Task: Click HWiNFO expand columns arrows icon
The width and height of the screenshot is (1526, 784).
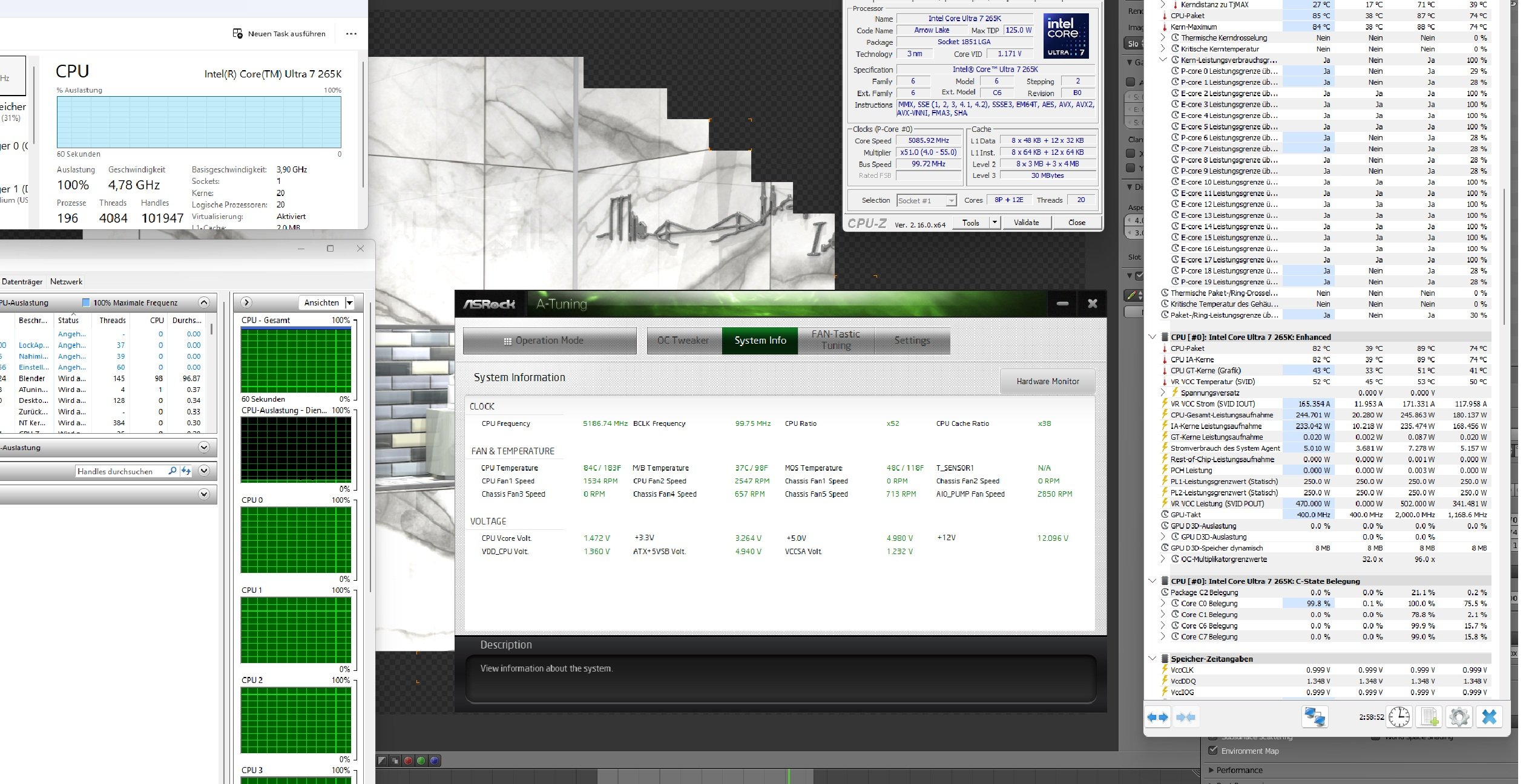Action: pyautogui.click(x=1157, y=717)
